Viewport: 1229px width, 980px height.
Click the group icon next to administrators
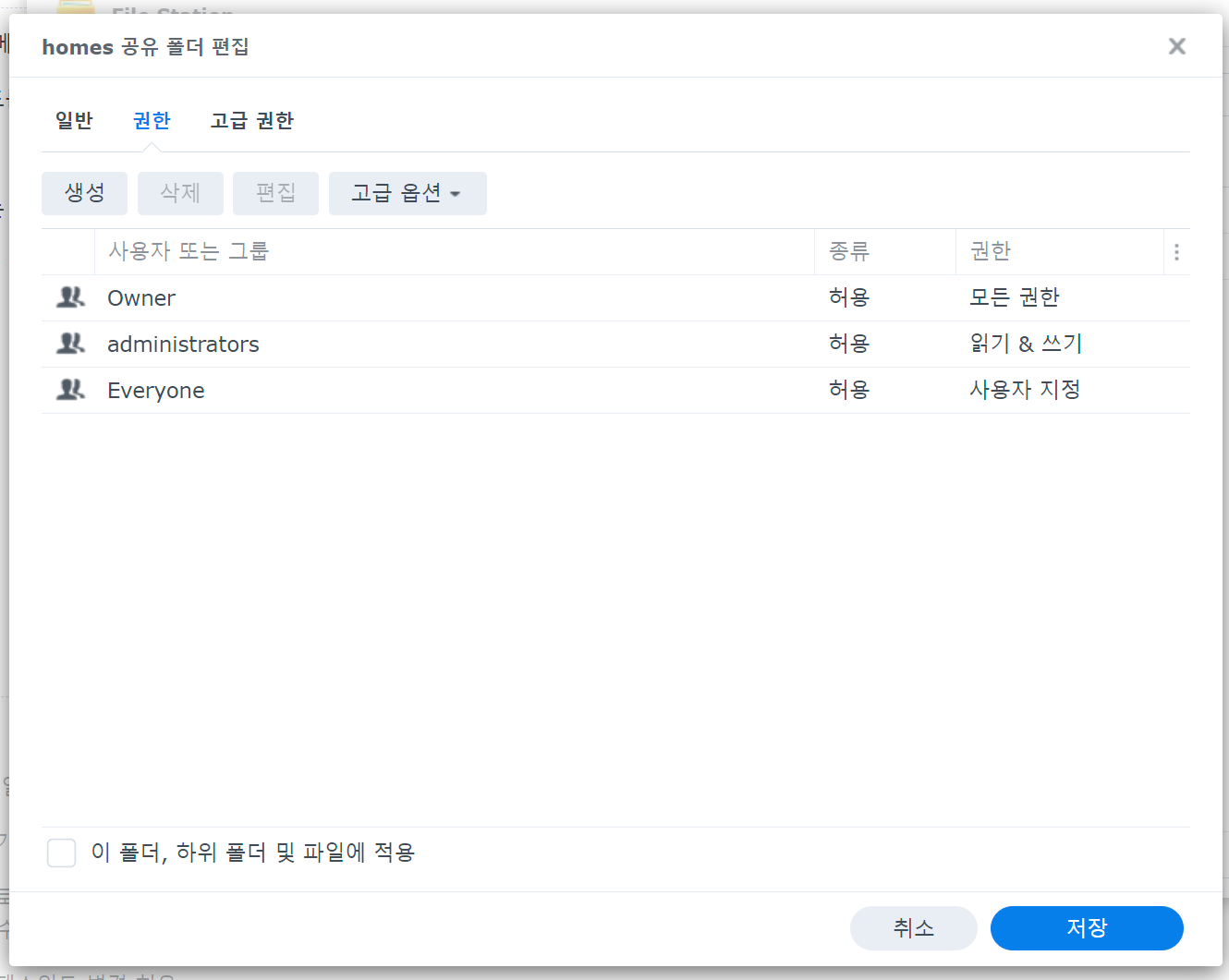click(70, 344)
